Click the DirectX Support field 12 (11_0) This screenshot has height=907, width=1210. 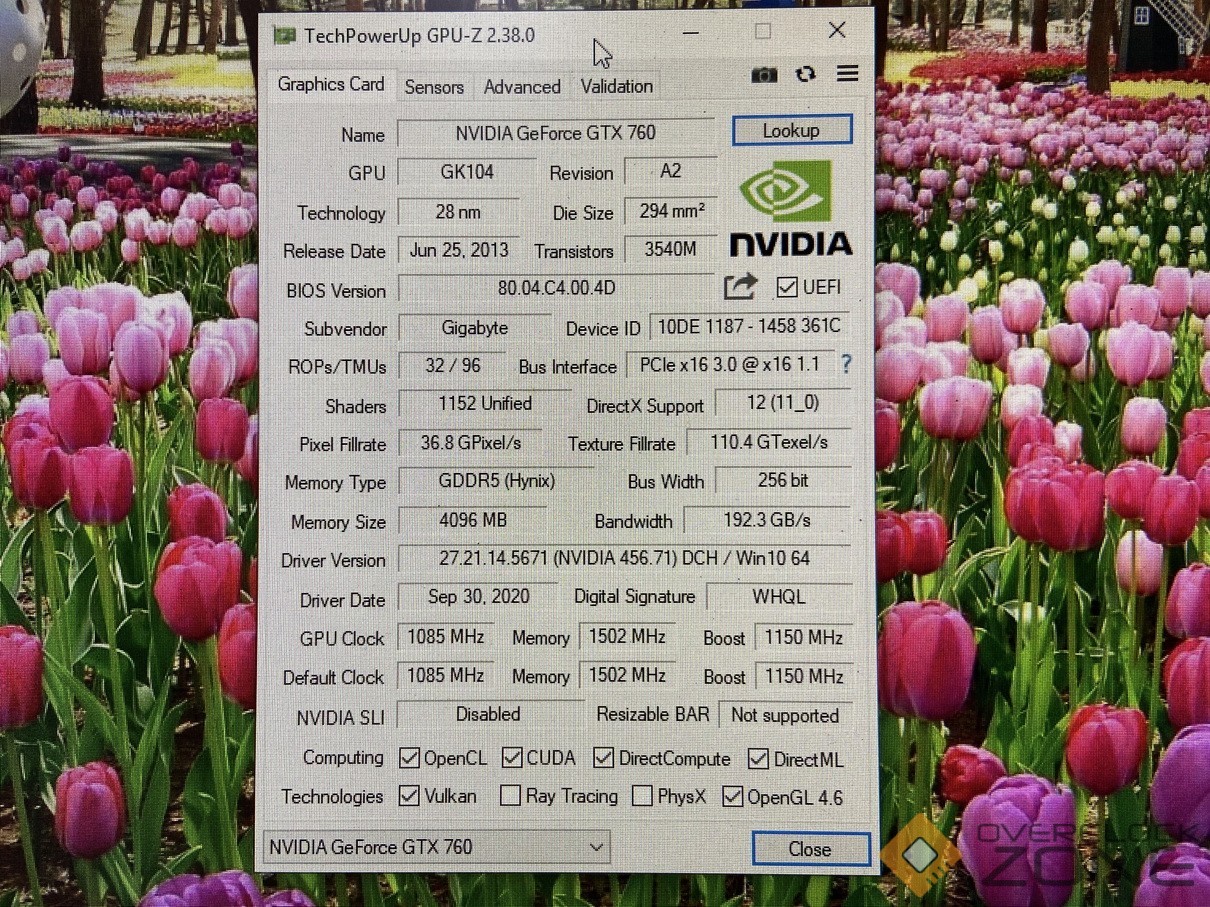coord(782,403)
